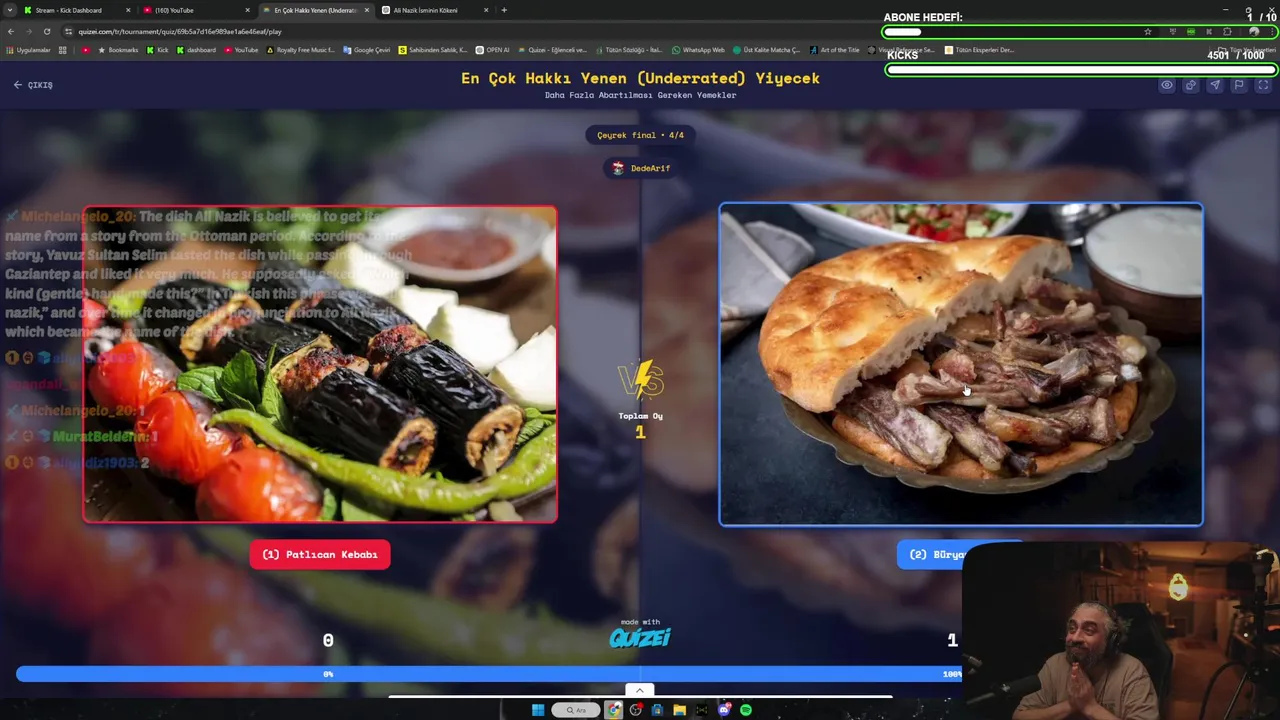Click the ÇIKIŞ exit button

tap(33, 85)
